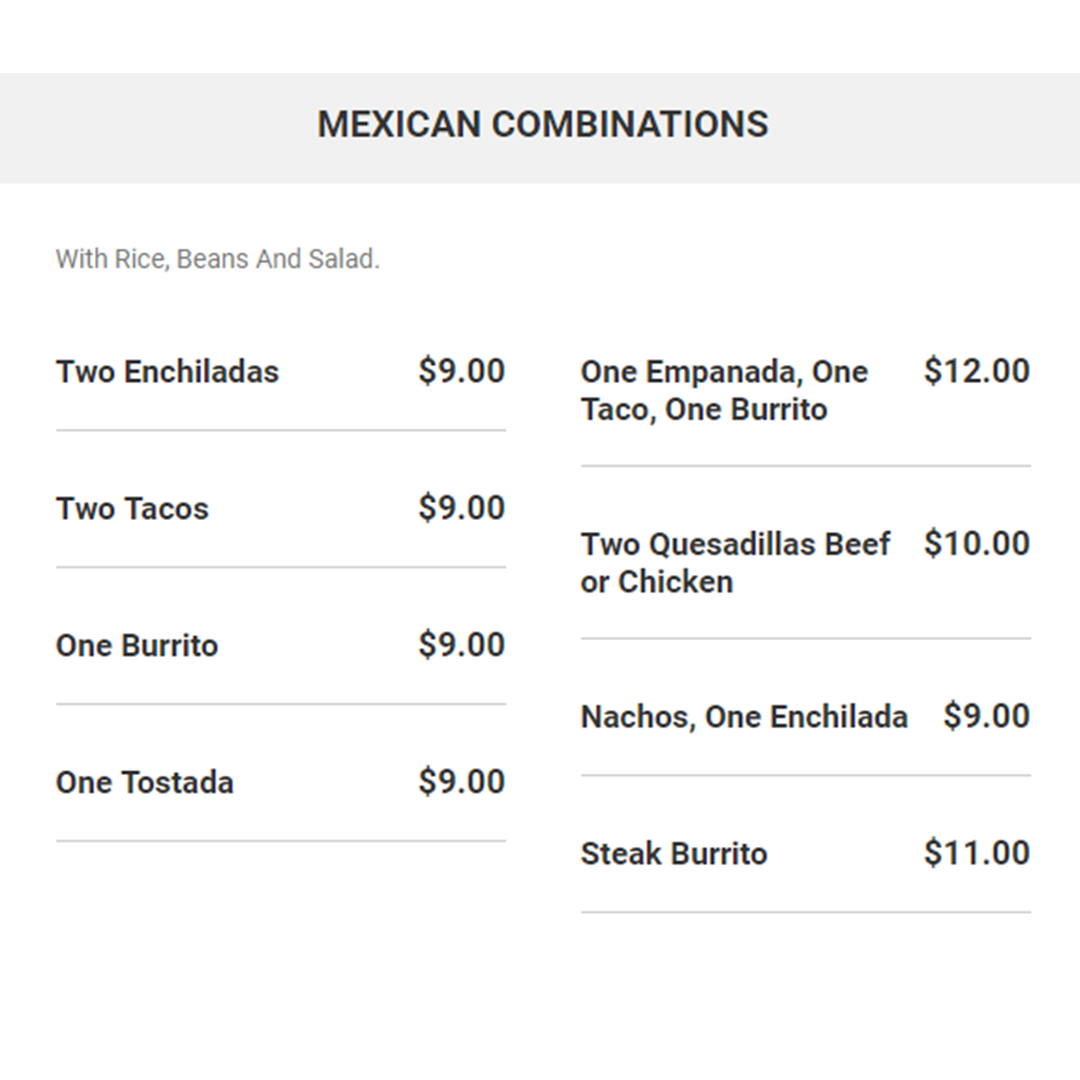The height and width of the screenshot is (1080, 1080).
Task: Choose the One Burrito combination
Action: (x=137, y=646)
